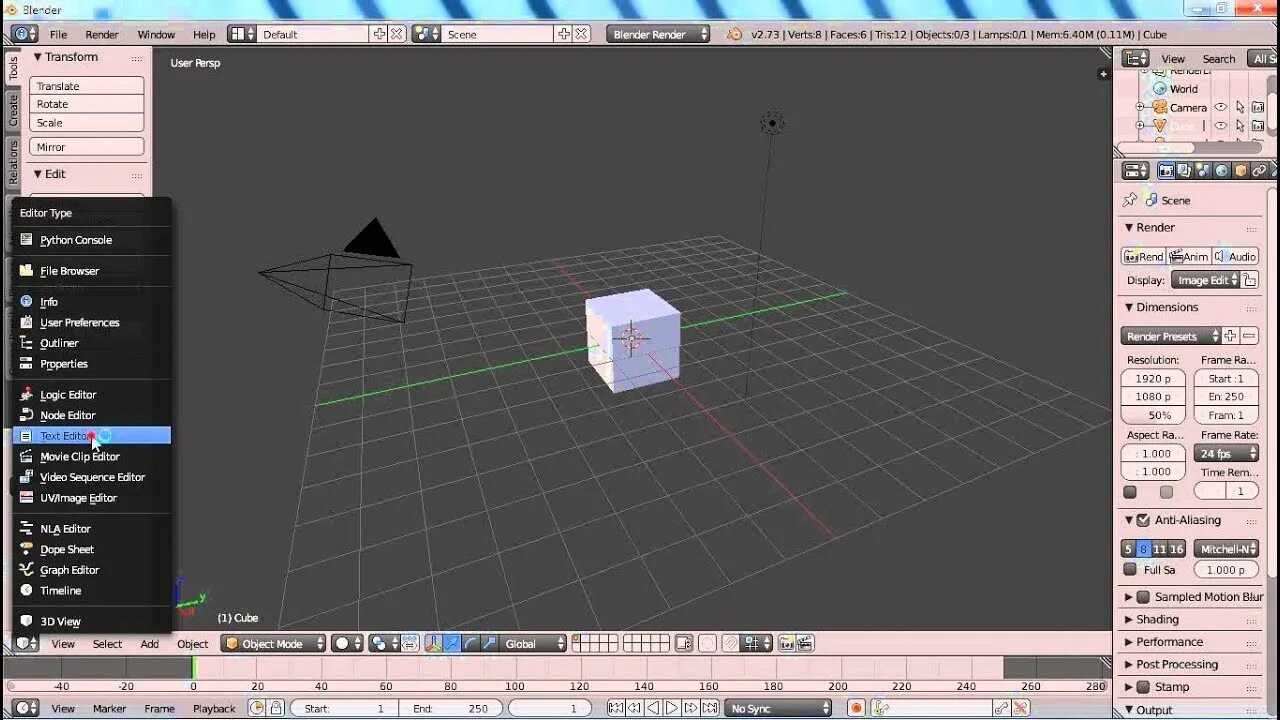Image resolution: width=1280 pixels, height=720 pixels.
Task: Jump to end of timeline with skip-forward control
Action: coord(708,707)
